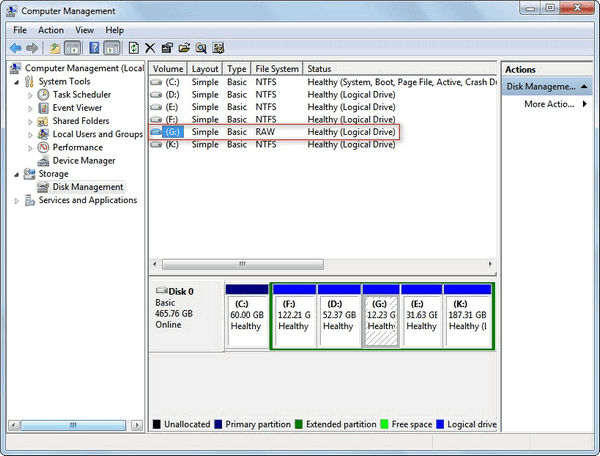Select the (K:) 187.31 GB partition block
Image resolution: width=600 pixels, height=456 pixels.
click(468, 319)
